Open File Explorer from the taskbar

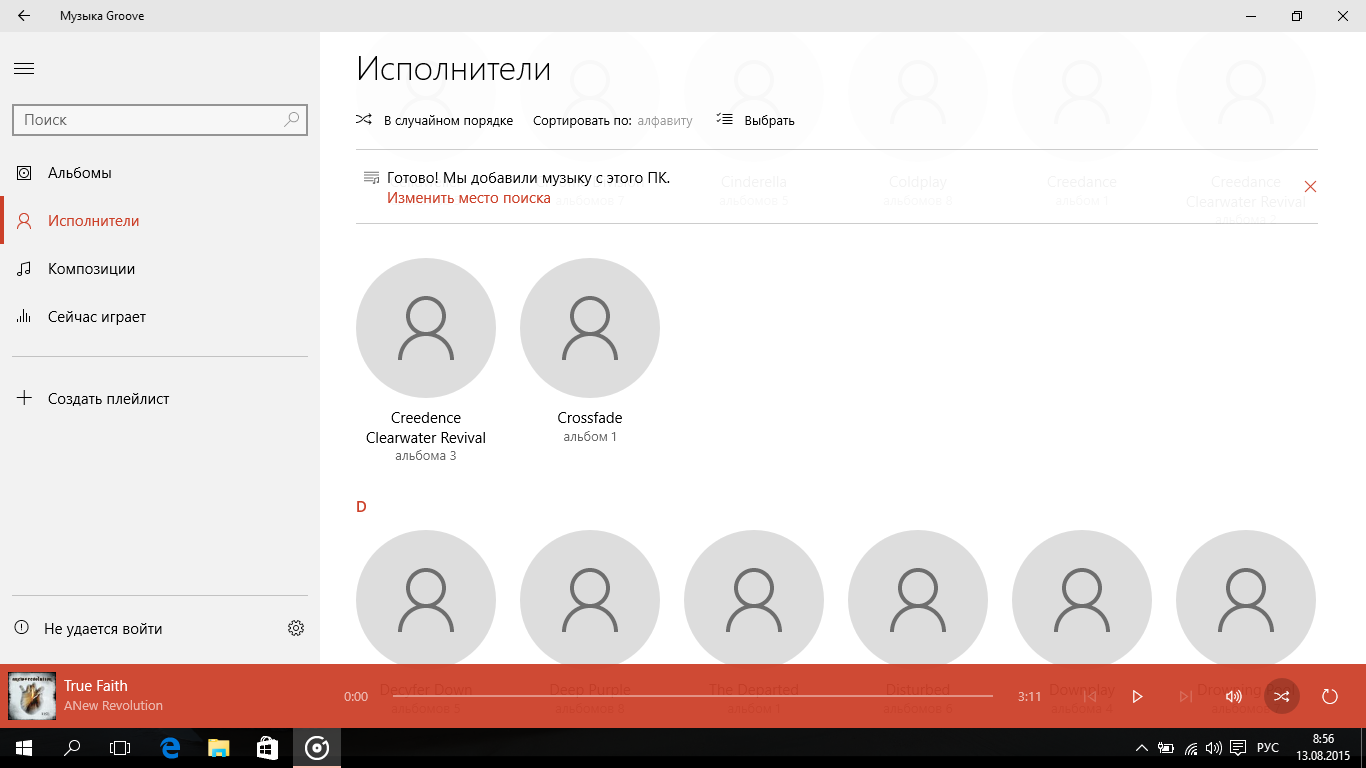point(218,748)
